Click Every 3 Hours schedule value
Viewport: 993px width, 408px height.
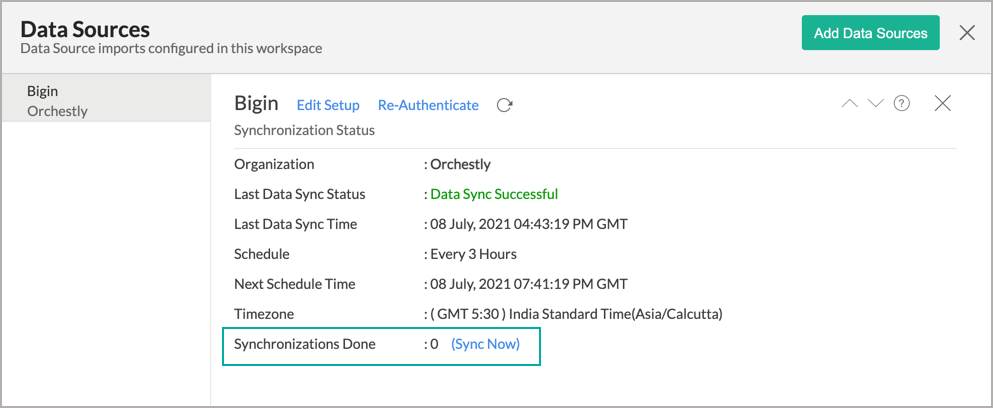pos(474,254)
